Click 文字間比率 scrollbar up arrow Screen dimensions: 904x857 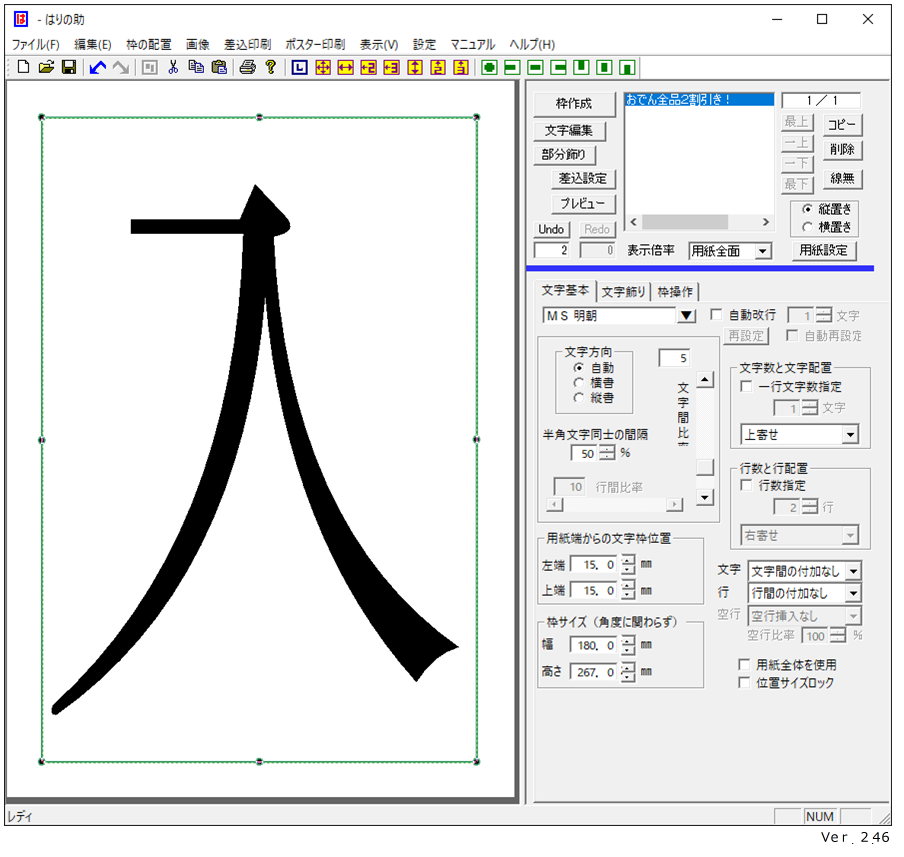[x=705, y=380]
